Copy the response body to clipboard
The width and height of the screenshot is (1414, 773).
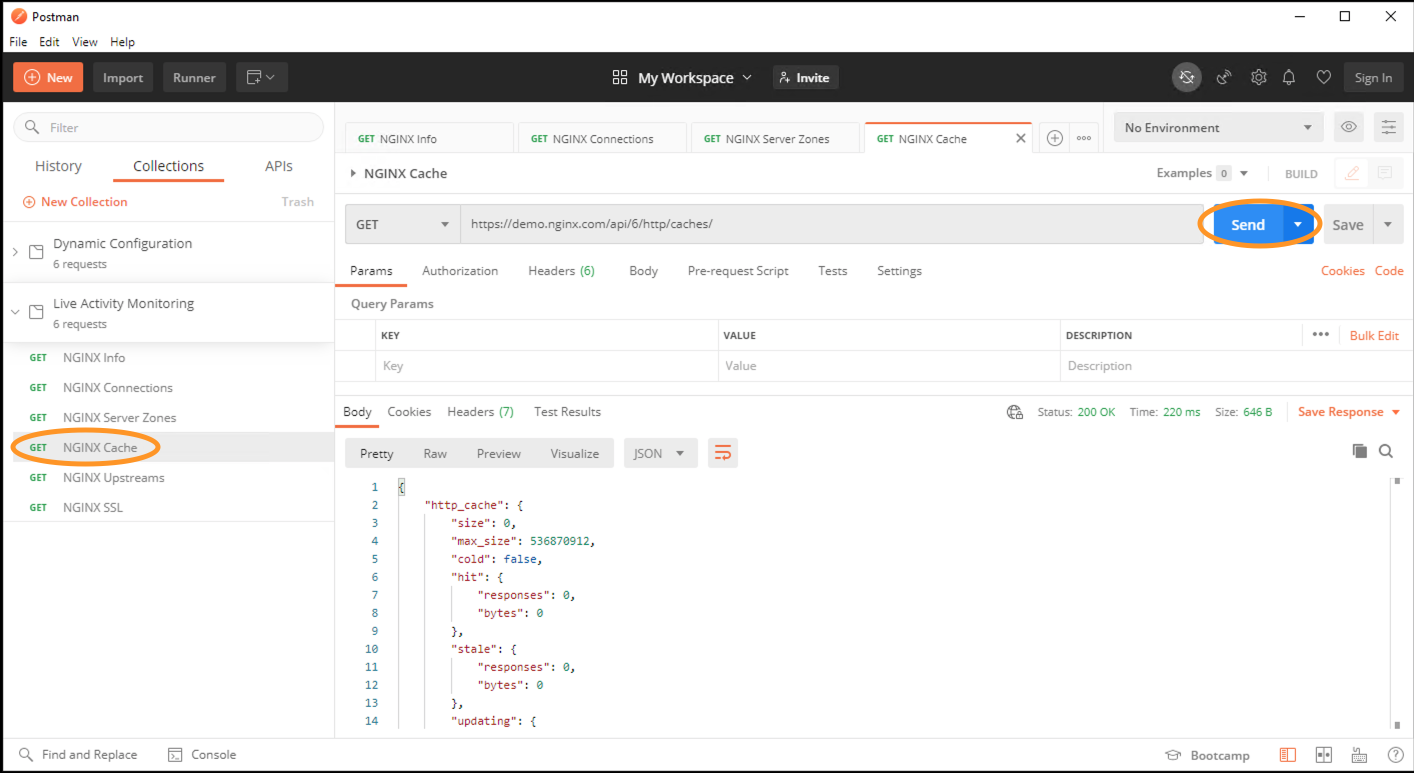[x=1359, y=451]
